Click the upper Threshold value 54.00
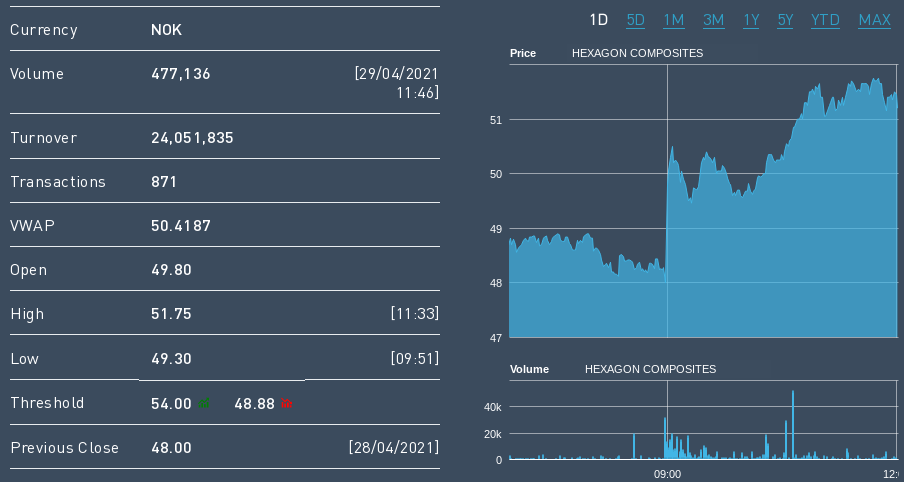This screenshot has width=904, height=482. (171, 404)
